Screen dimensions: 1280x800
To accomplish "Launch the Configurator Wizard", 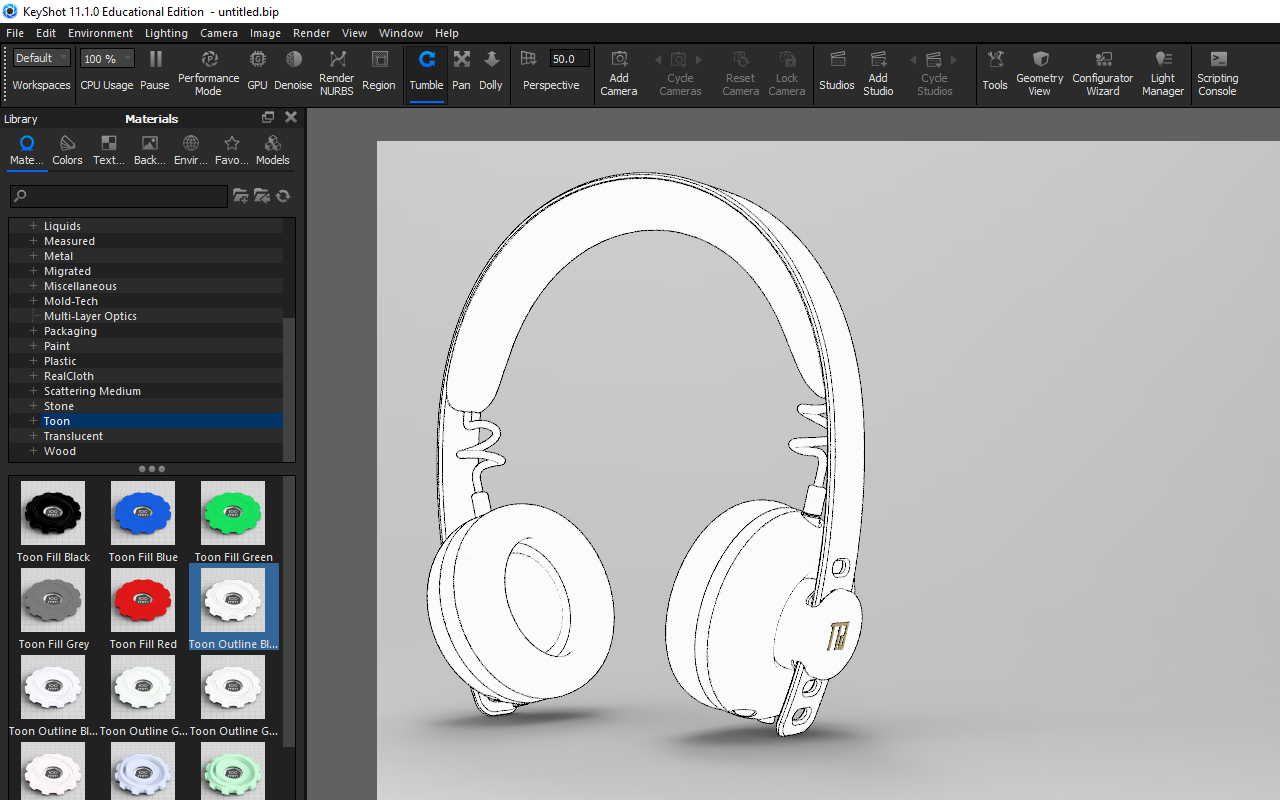I will (1103, 72).
